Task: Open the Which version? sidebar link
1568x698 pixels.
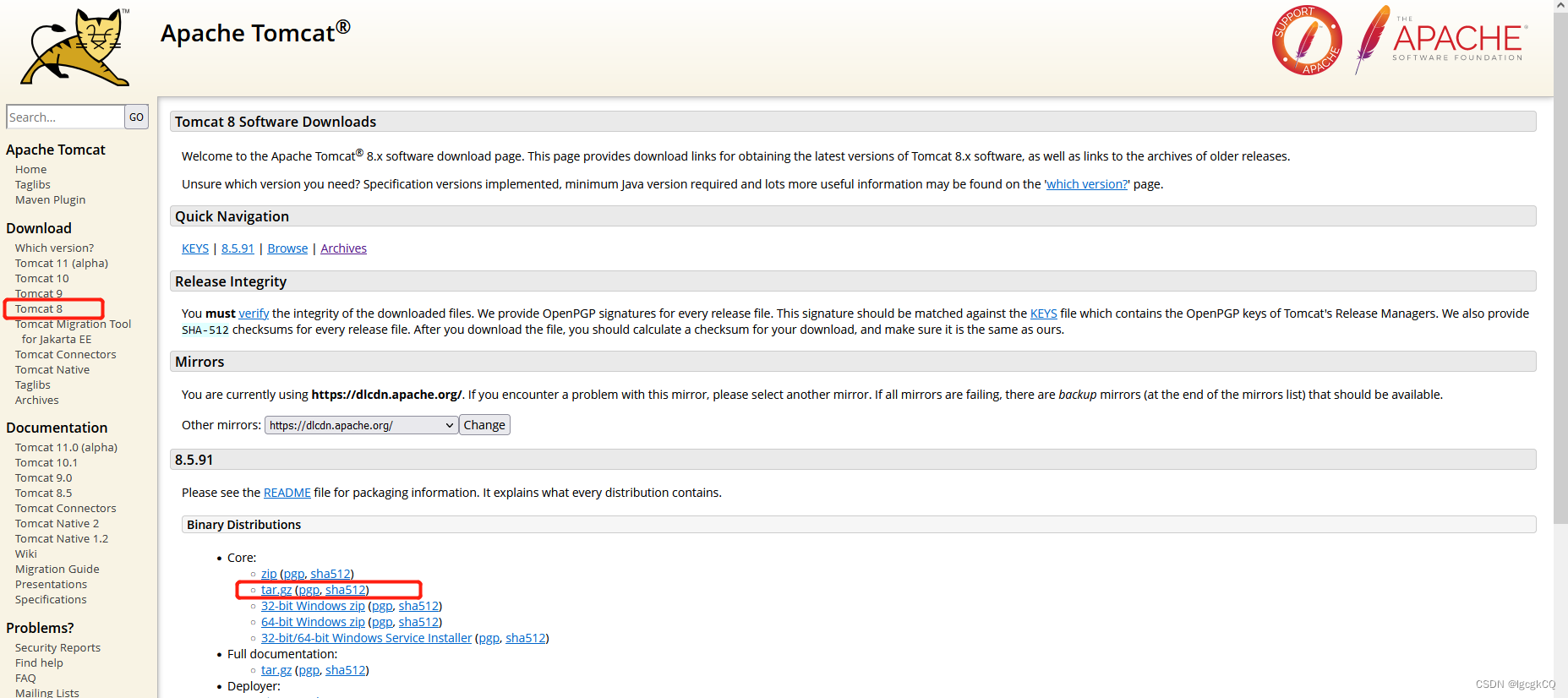Action: pyautogui.click(x=54, y=248)
